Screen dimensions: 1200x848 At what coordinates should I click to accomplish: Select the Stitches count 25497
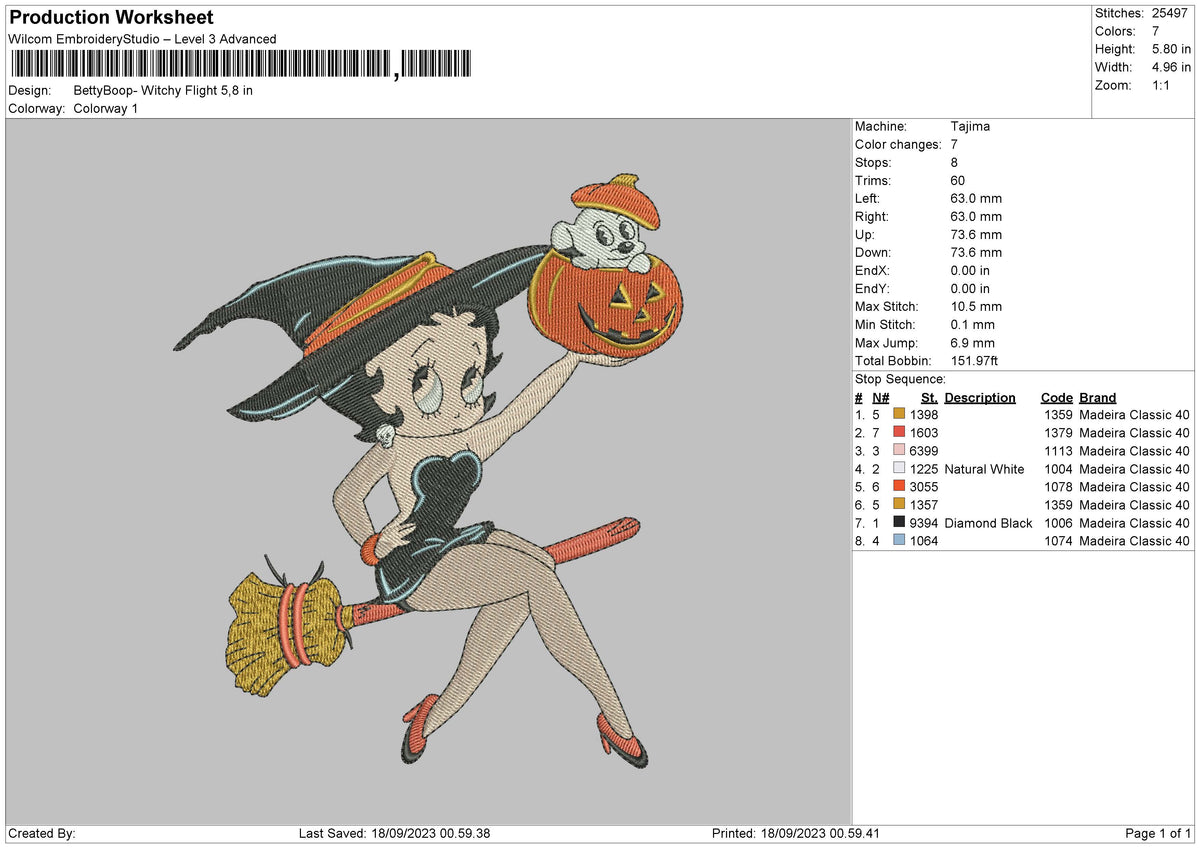click(x=1171, y=13)
